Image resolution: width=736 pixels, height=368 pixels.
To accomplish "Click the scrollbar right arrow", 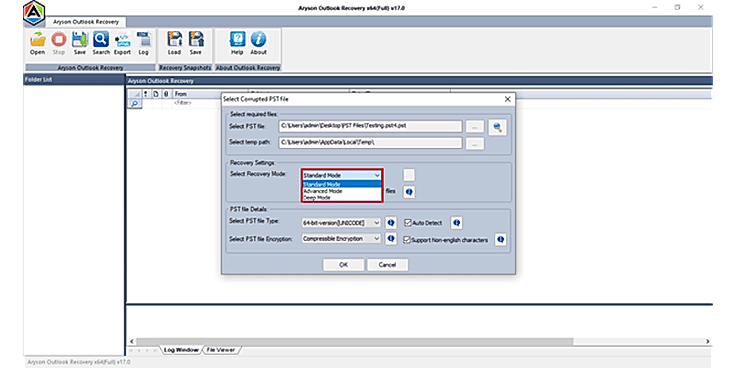I will (x=708, y=341).
